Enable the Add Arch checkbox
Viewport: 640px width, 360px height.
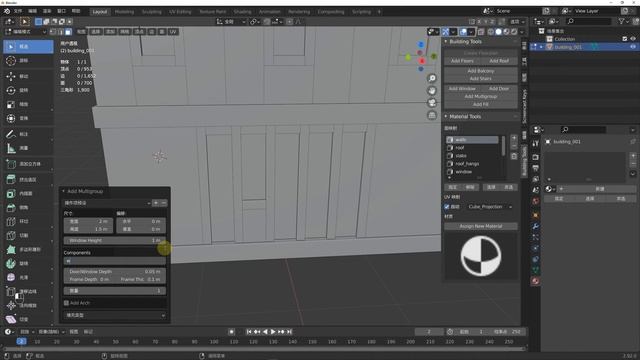pyautogui.click(x=67, y=303)
